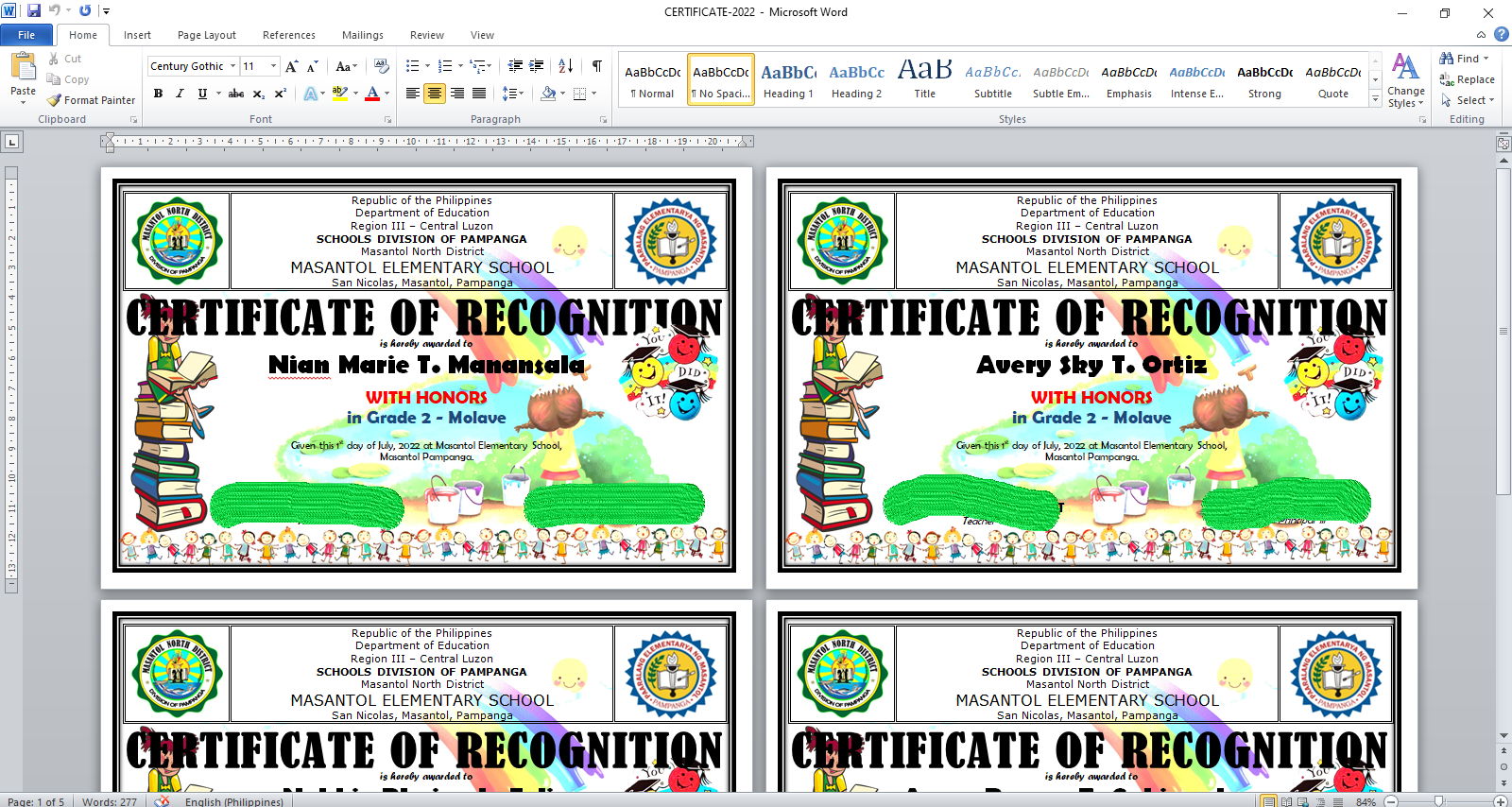Apply the Normal style
Screen dimensions: 1512x807
[x=653, y=79]
